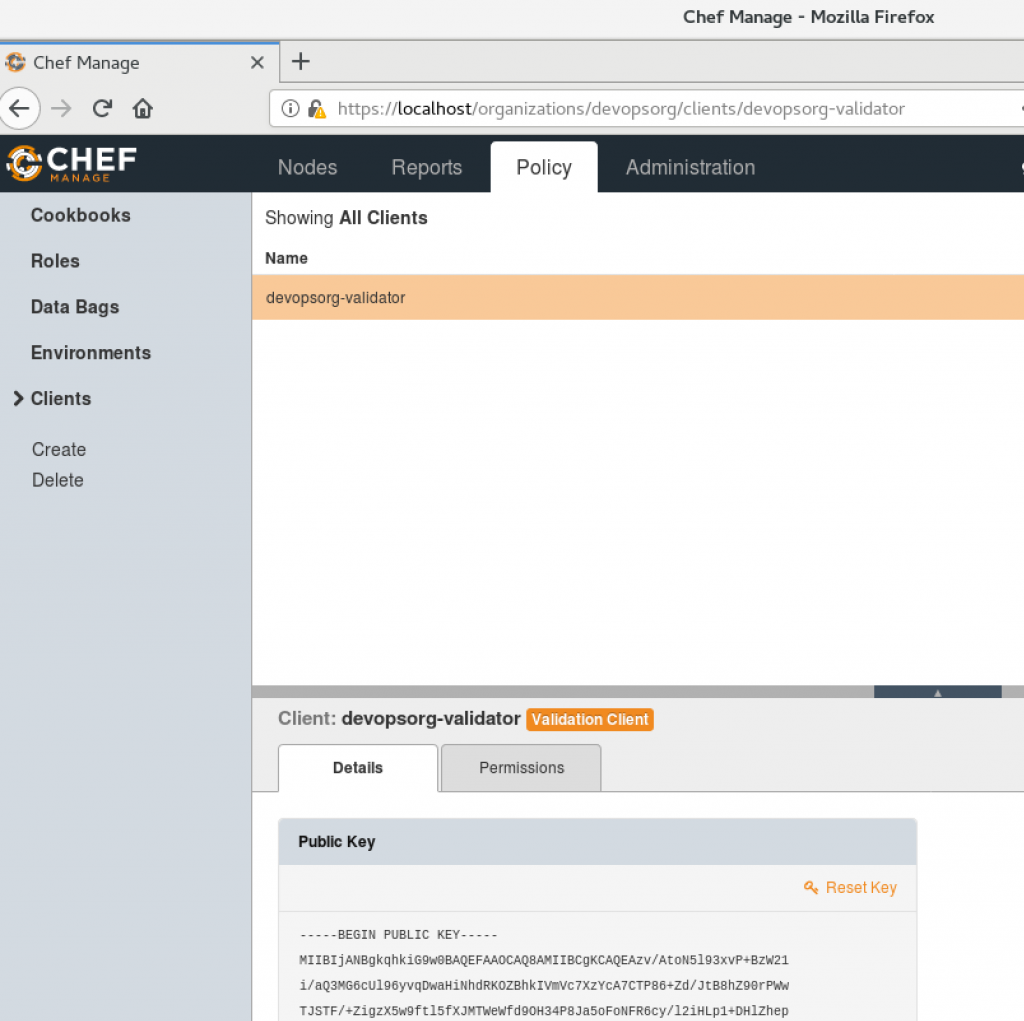Select the Chef Manage browser tab
Viewport: 1024px width, 1021px height.
(140, 63)
